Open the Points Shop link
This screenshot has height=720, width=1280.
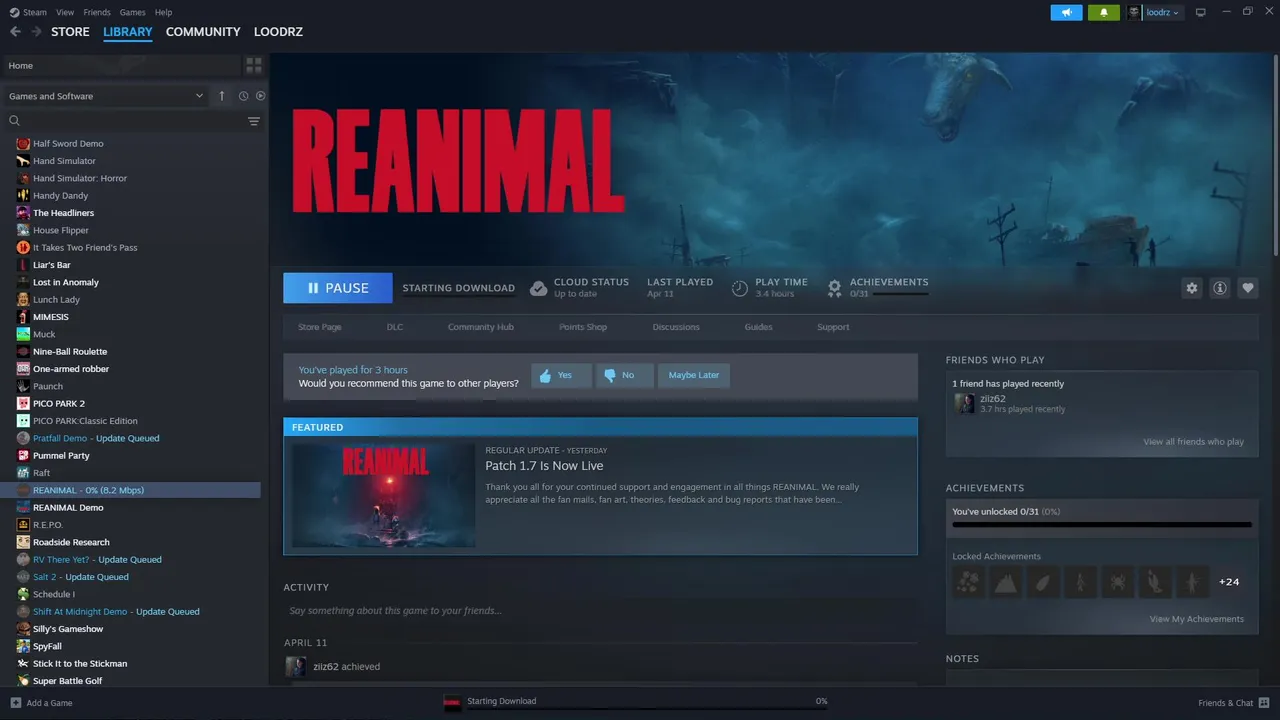point(583,327)
